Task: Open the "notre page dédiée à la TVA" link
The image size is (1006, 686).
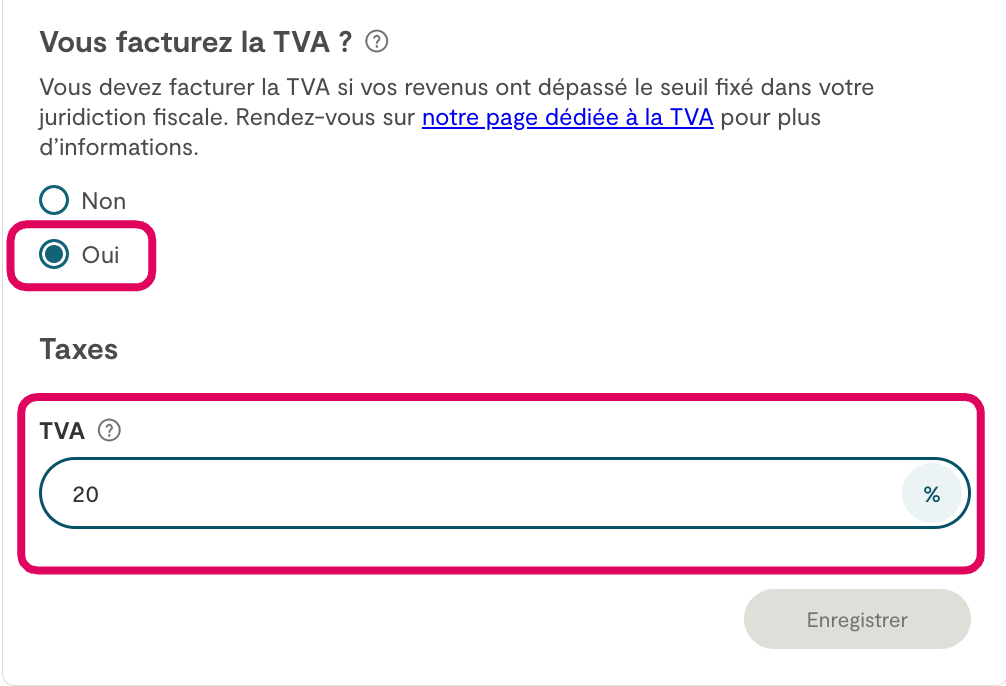Action: (x=567, y=118)
